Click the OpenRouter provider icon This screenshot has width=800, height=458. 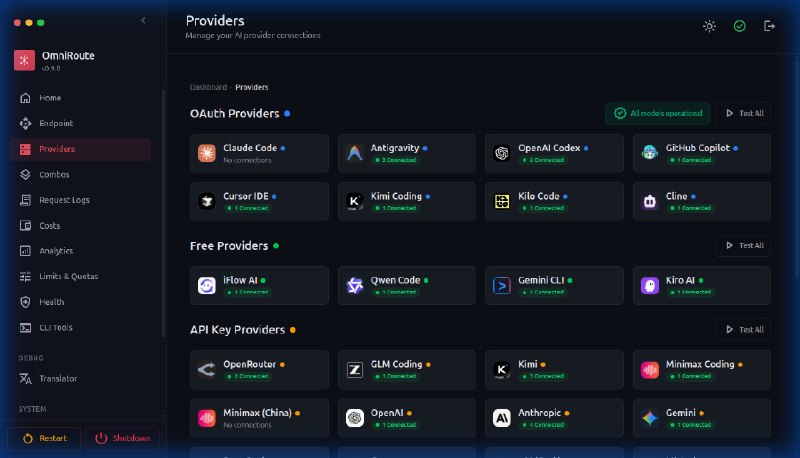(x=207, y=370)
